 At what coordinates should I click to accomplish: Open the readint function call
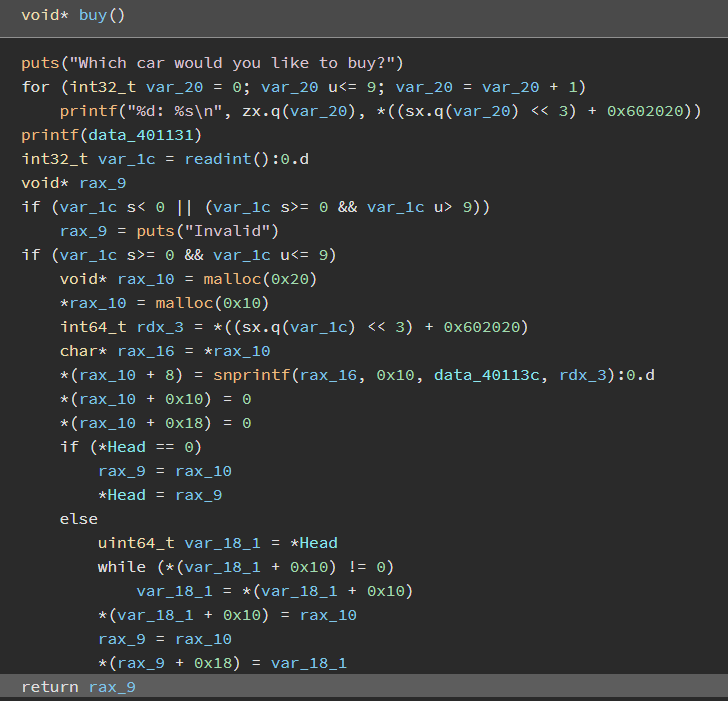click(x=218, y=159)
